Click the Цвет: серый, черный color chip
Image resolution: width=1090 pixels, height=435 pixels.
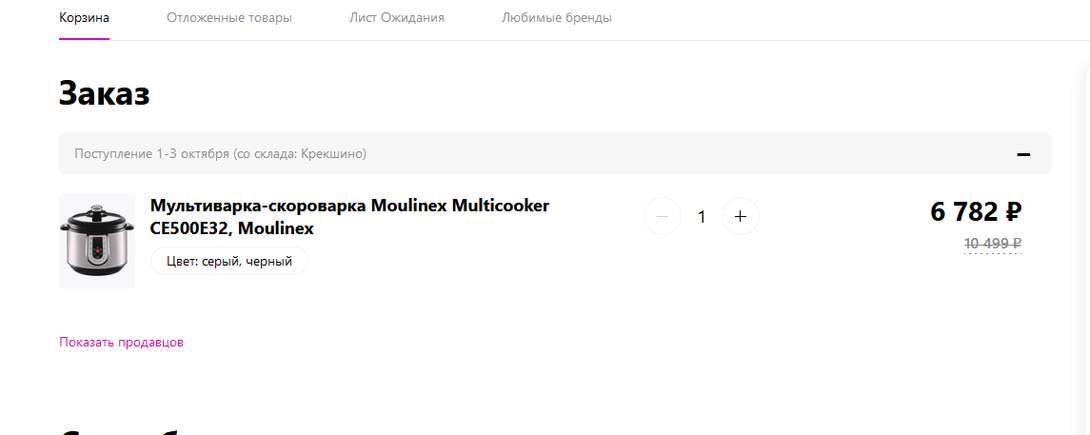[x=229, y=261]
